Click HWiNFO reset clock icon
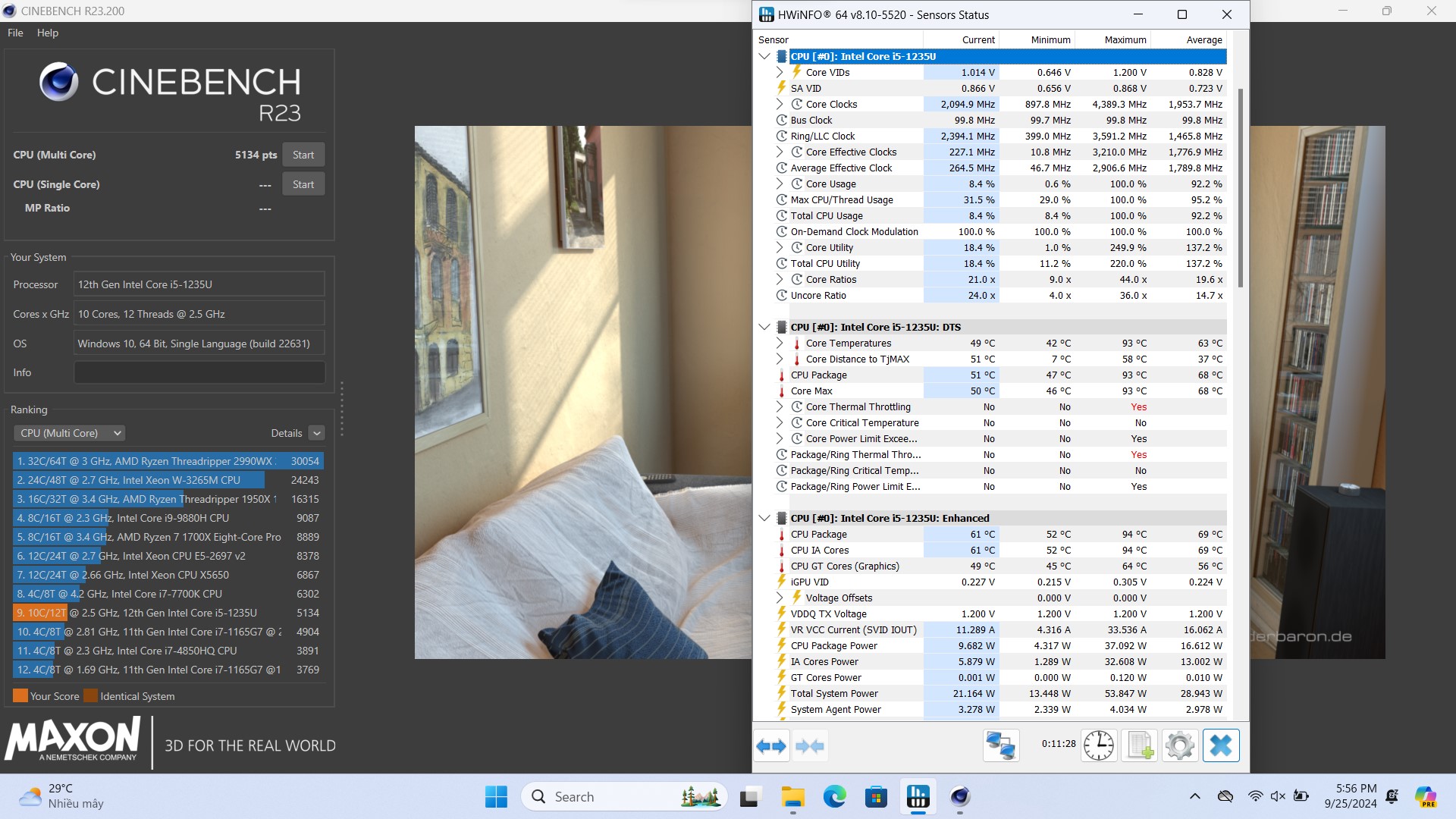Image resolution: width=1456 pixels, height=819 pixels. [x=1099, y=746]
